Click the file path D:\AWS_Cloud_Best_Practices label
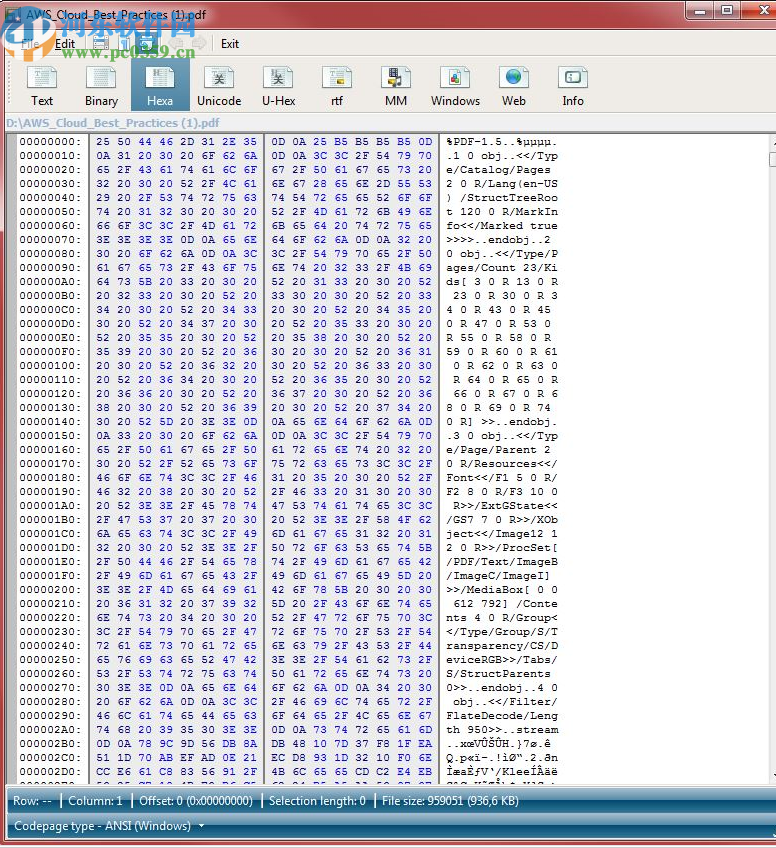 113,123
